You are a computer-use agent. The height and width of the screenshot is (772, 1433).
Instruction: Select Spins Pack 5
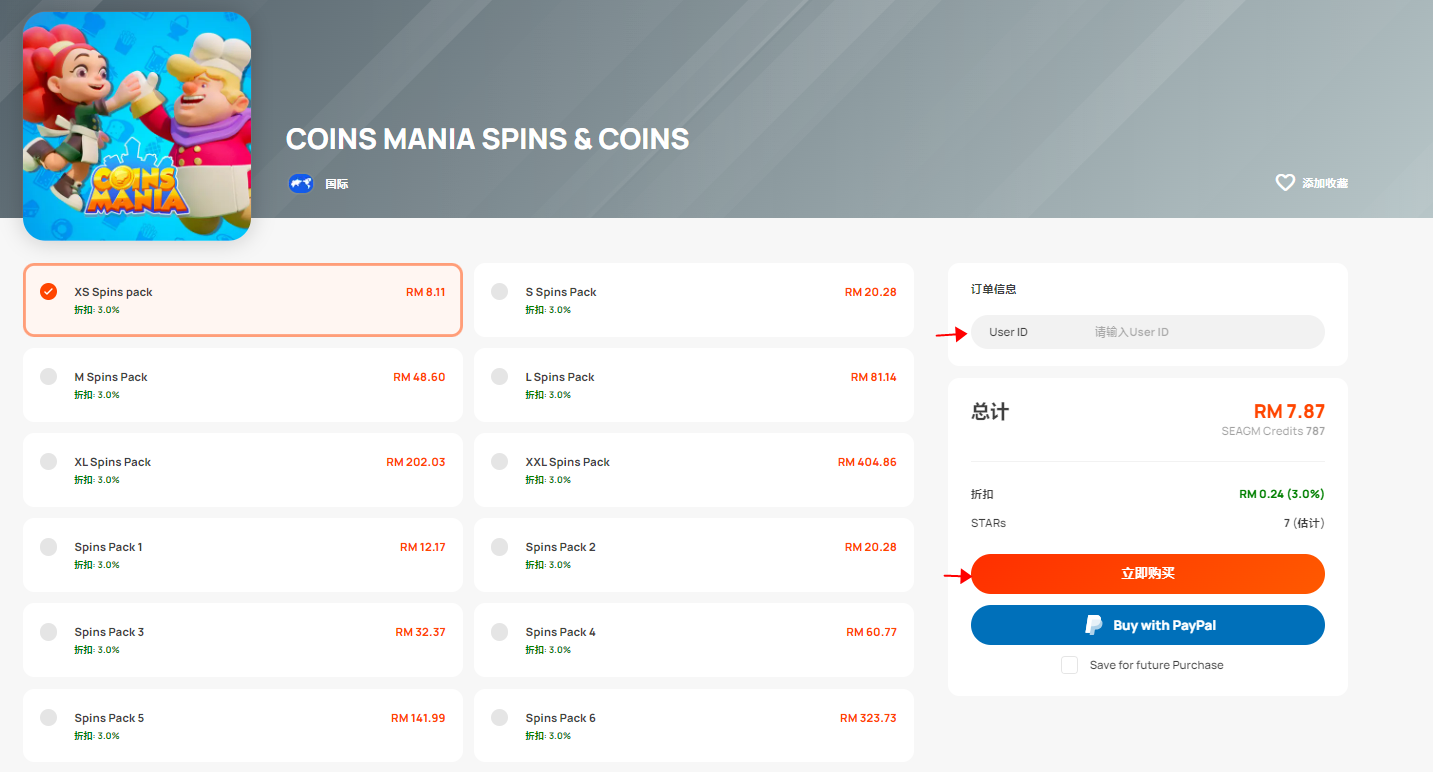coord(243,725)
